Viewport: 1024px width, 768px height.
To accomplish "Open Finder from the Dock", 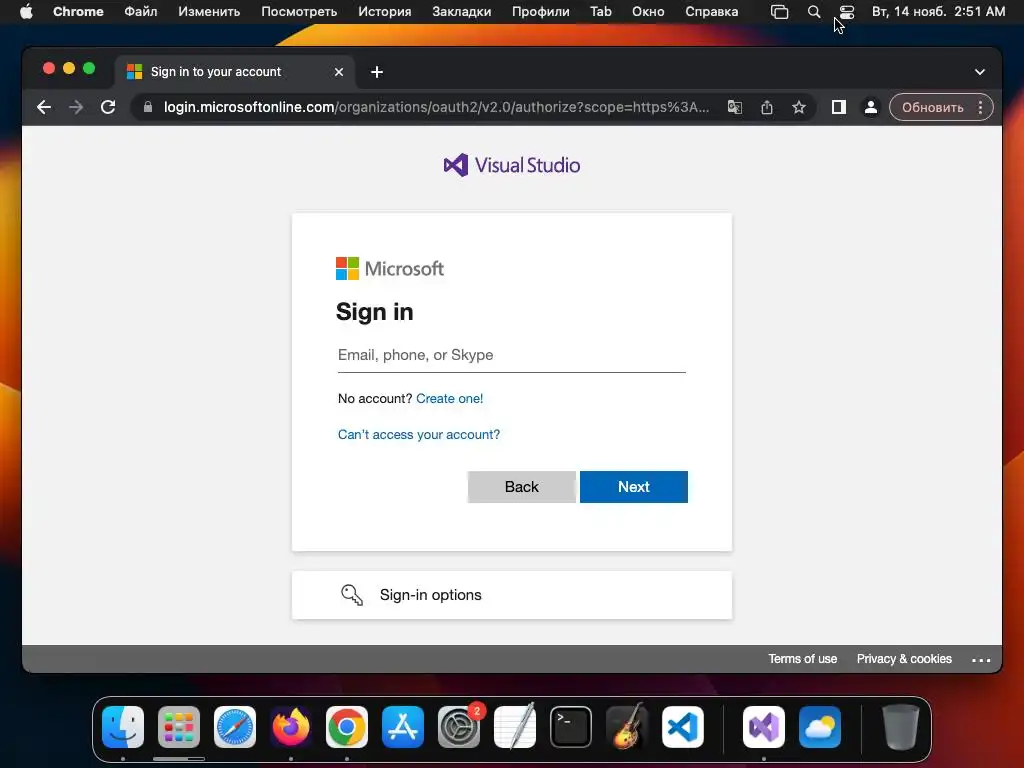I will pos(123,727).
